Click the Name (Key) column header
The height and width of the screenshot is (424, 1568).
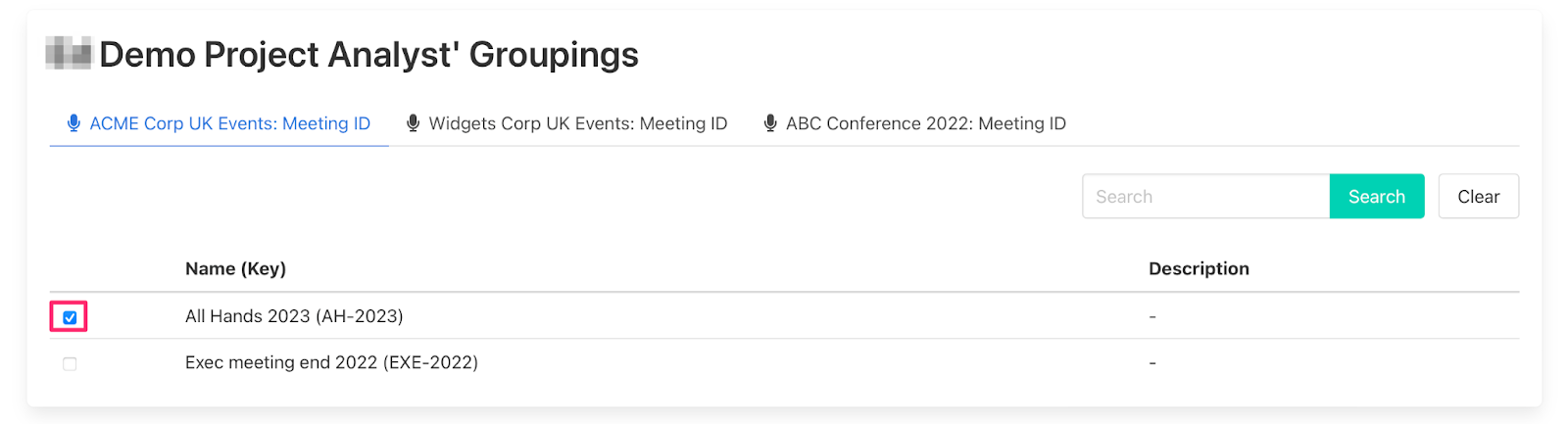click(x=235, y=268)
